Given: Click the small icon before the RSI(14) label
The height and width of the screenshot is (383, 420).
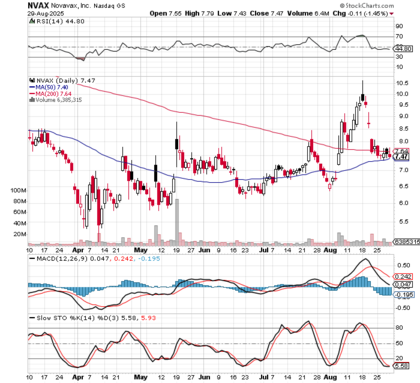Looking at the screenshot, I should [x=32, y=21].
